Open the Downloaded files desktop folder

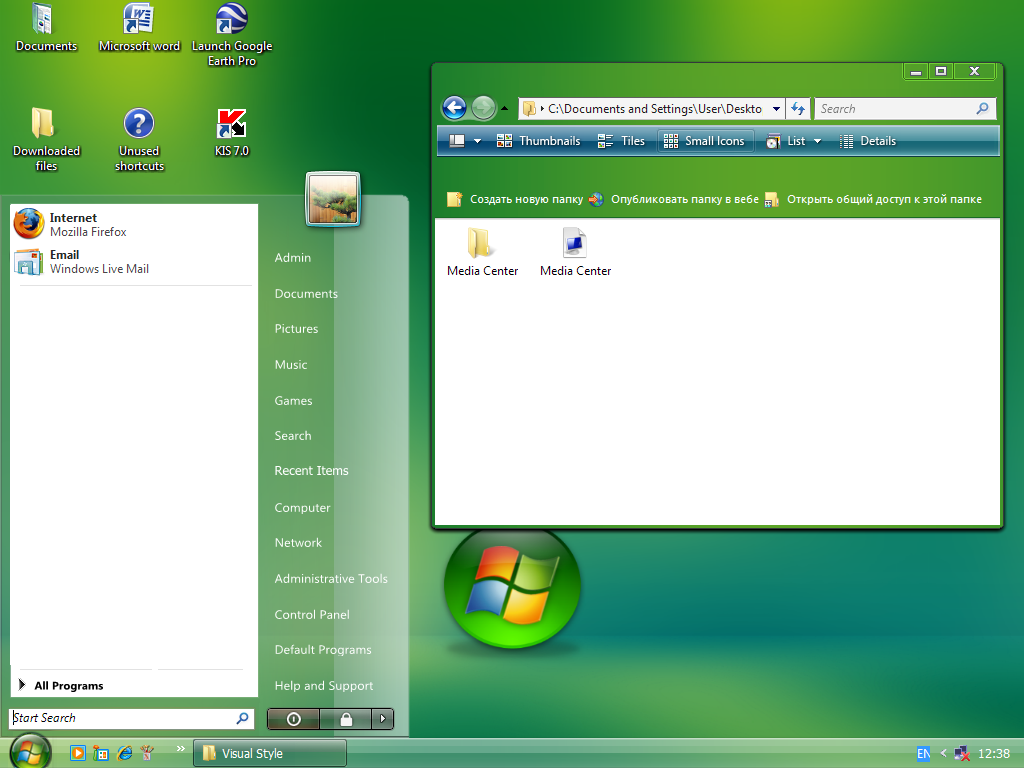46,140
